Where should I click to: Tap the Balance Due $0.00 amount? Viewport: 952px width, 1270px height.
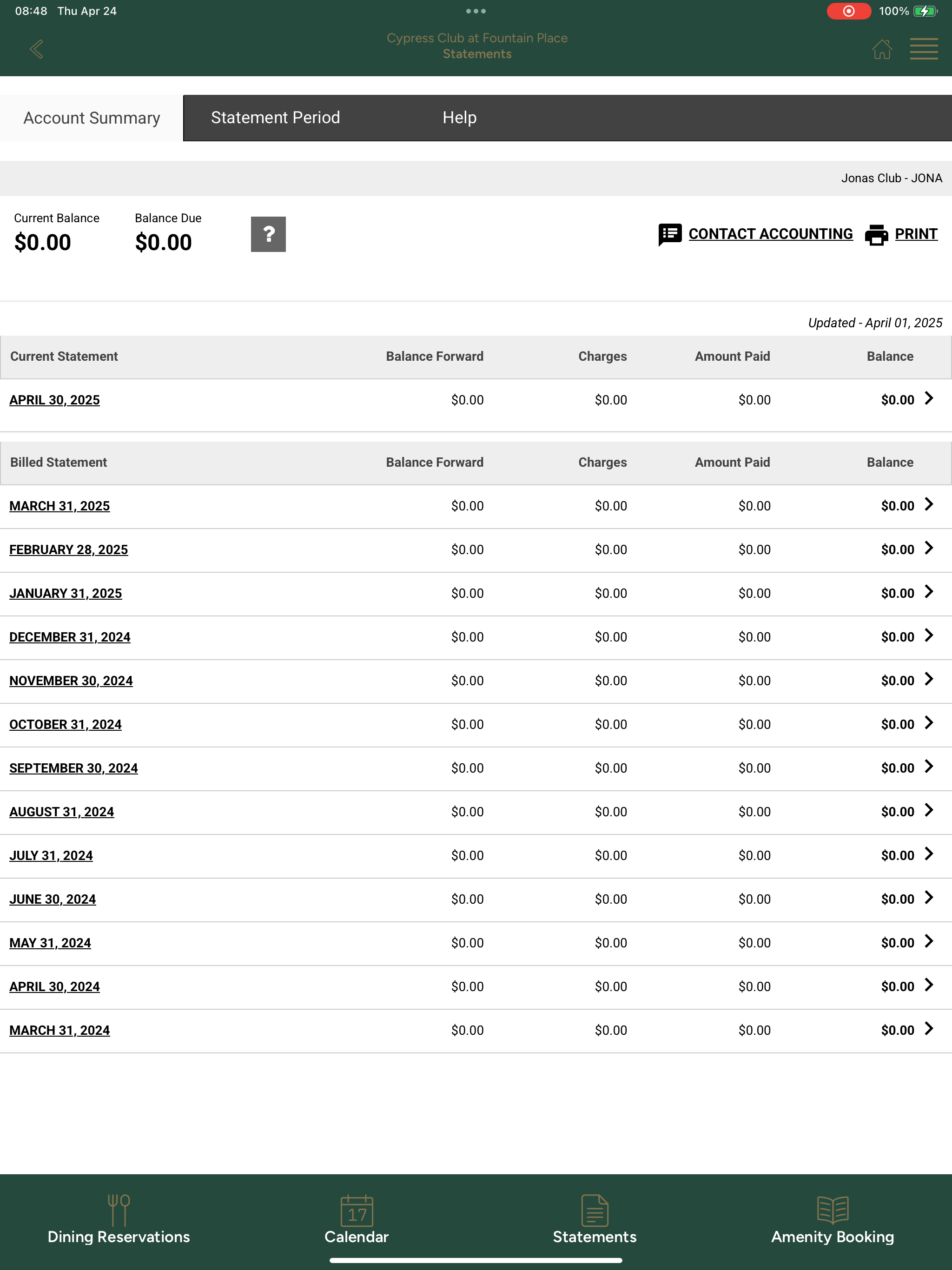pos(164,242)
